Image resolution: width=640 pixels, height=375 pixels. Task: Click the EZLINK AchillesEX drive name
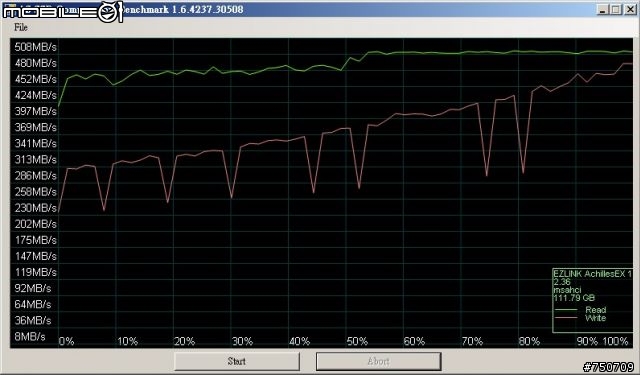(x=592, y=274)
